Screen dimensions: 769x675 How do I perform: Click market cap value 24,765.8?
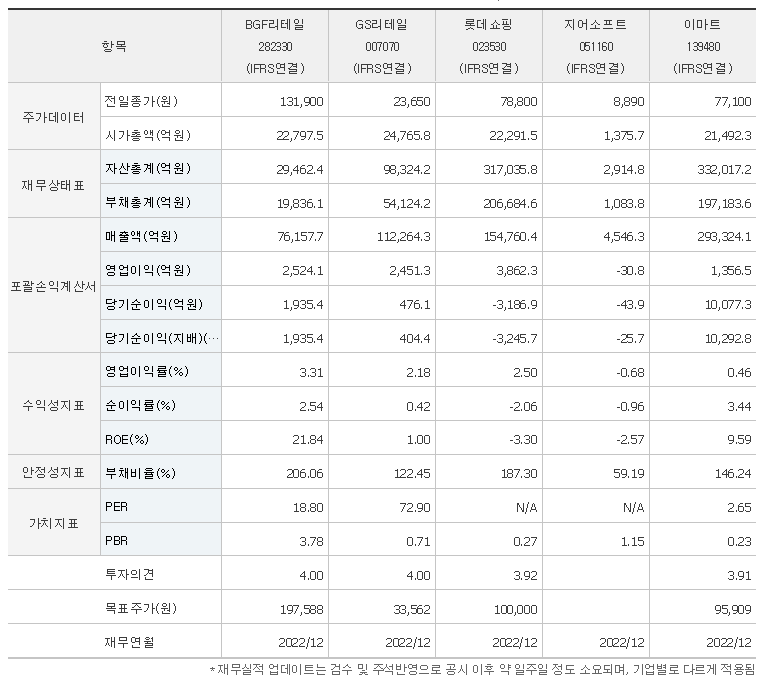(x=407, y=135)
